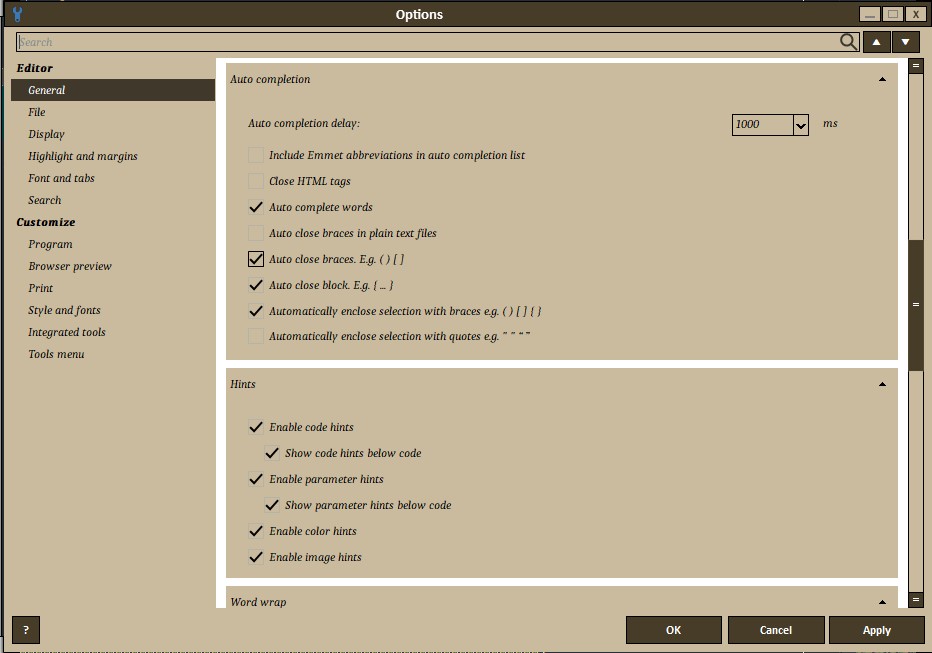Collapse the Word wrap section
Image resolution: width=932 pixels, height=653 pixels.
[882, 602]
